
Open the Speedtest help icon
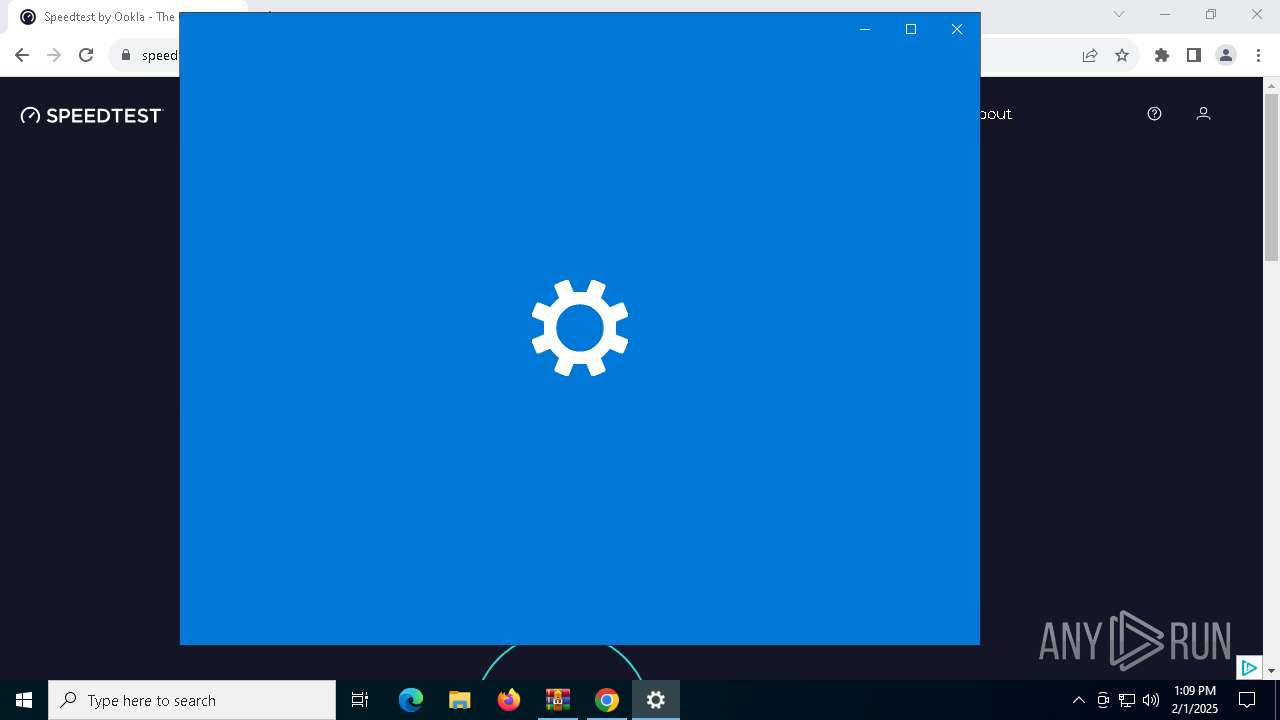pos(1154,114)
